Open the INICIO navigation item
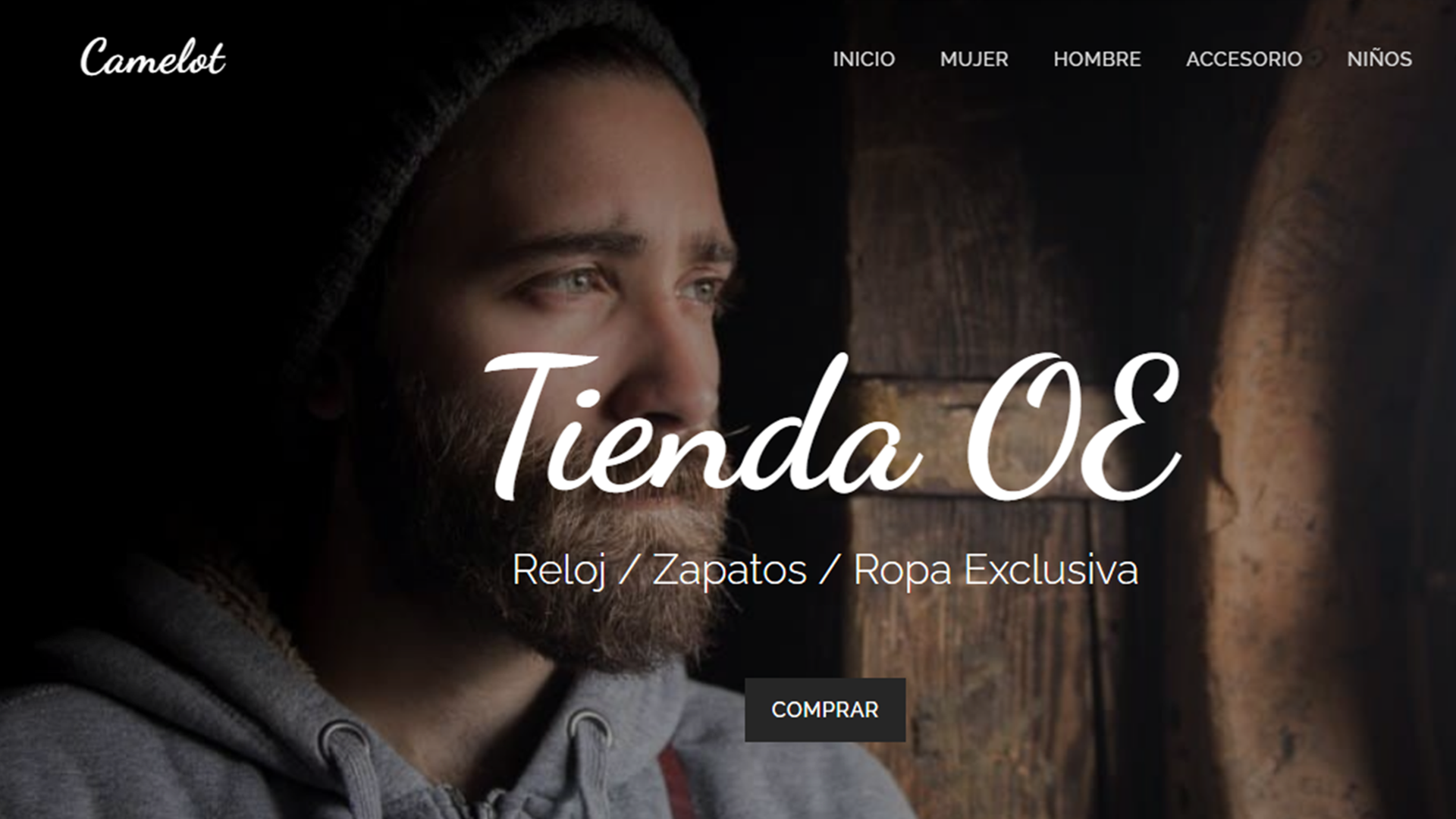 point(864,59)
